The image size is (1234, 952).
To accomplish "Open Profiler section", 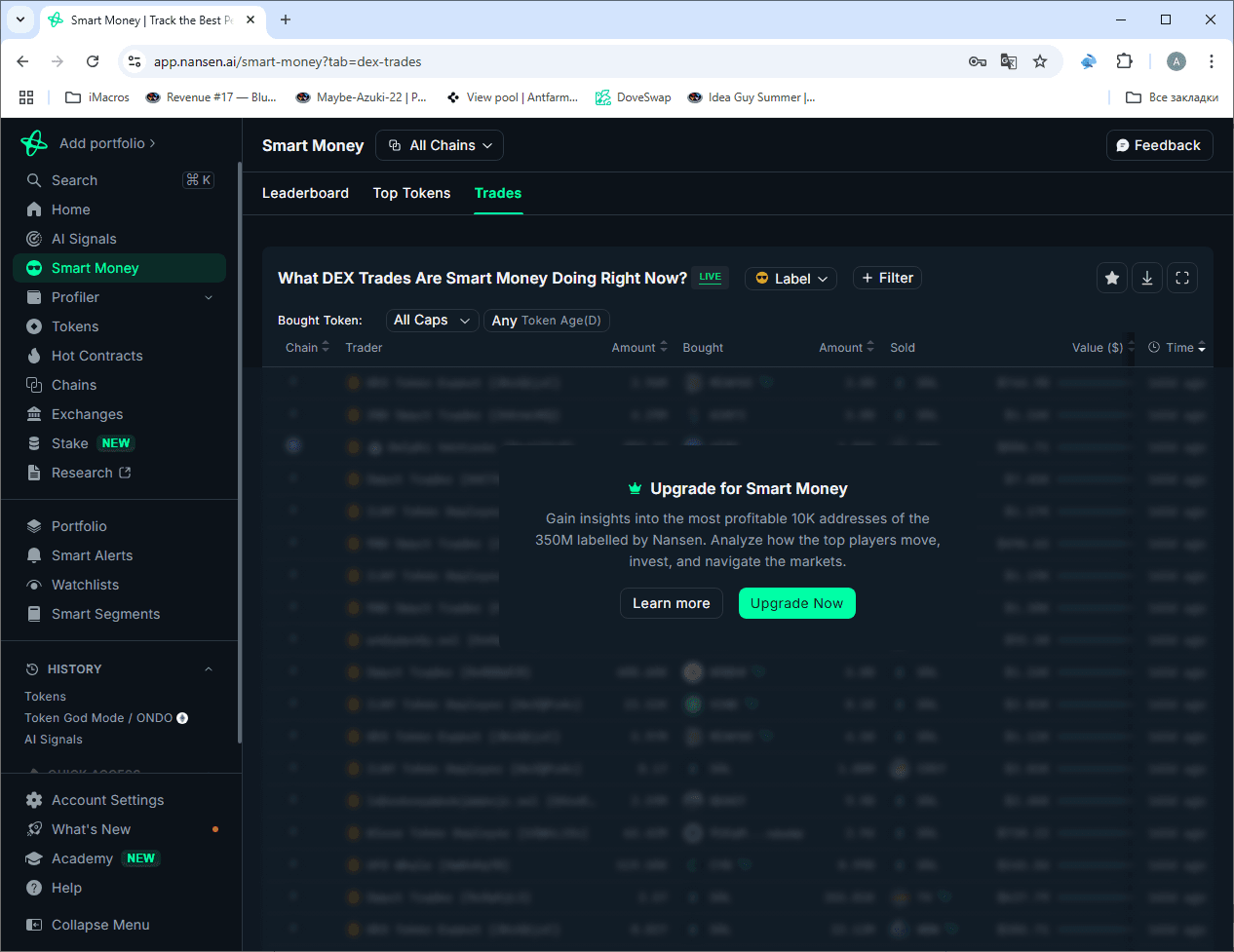I will tap(119, 297).
